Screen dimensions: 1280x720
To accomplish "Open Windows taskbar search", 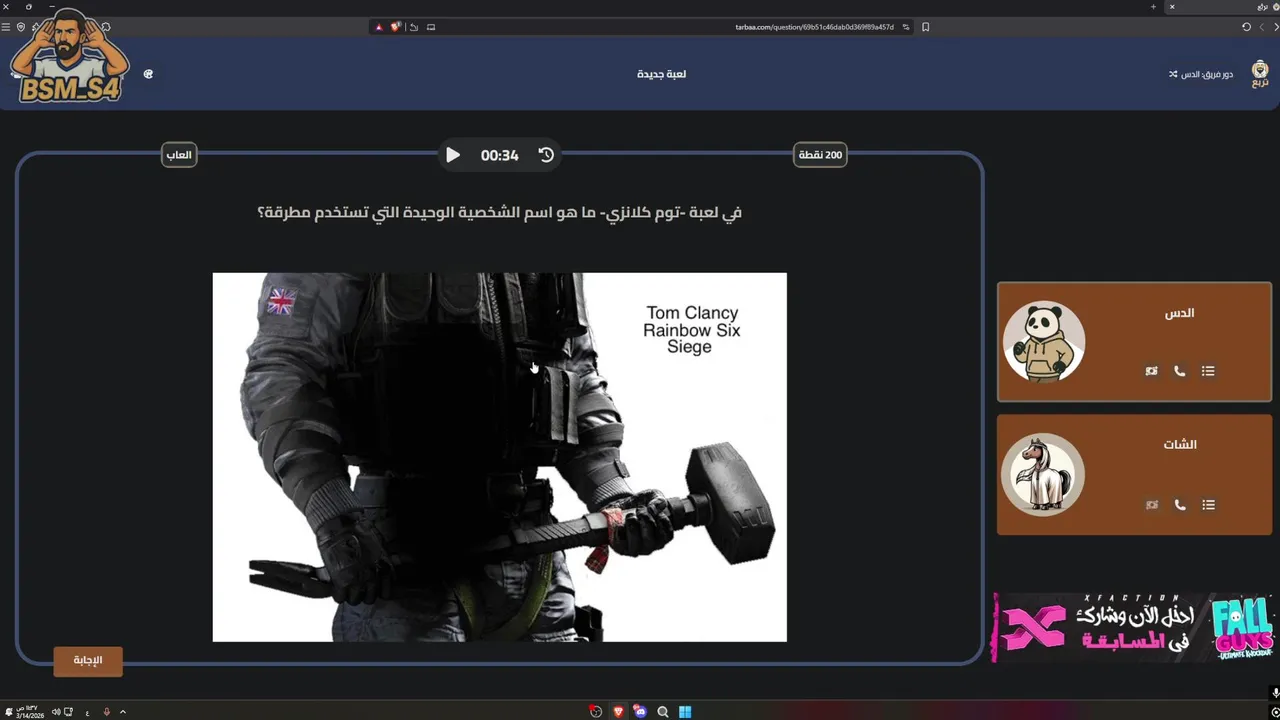I will 662,712.
